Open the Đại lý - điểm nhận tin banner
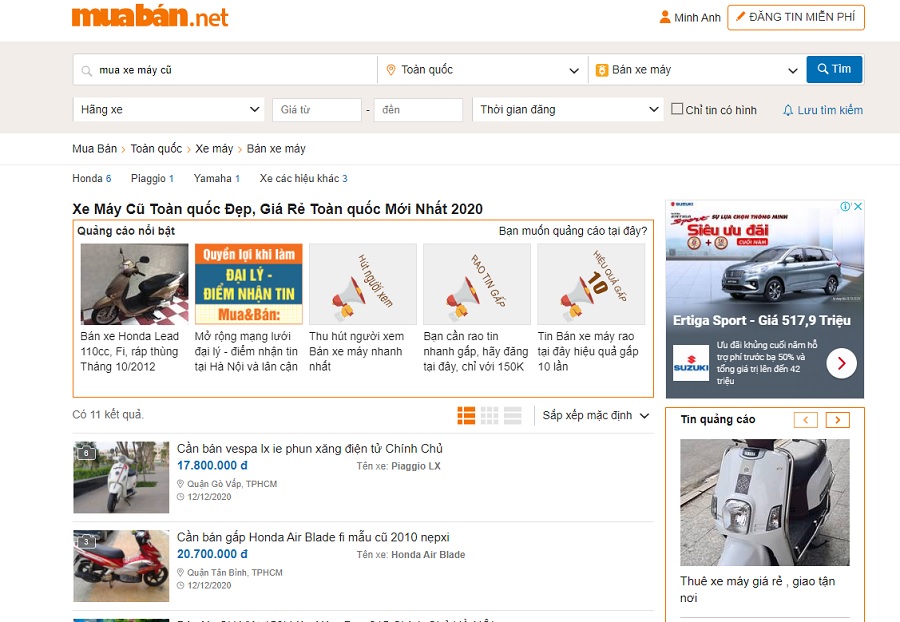 click(x=249, y=284)
